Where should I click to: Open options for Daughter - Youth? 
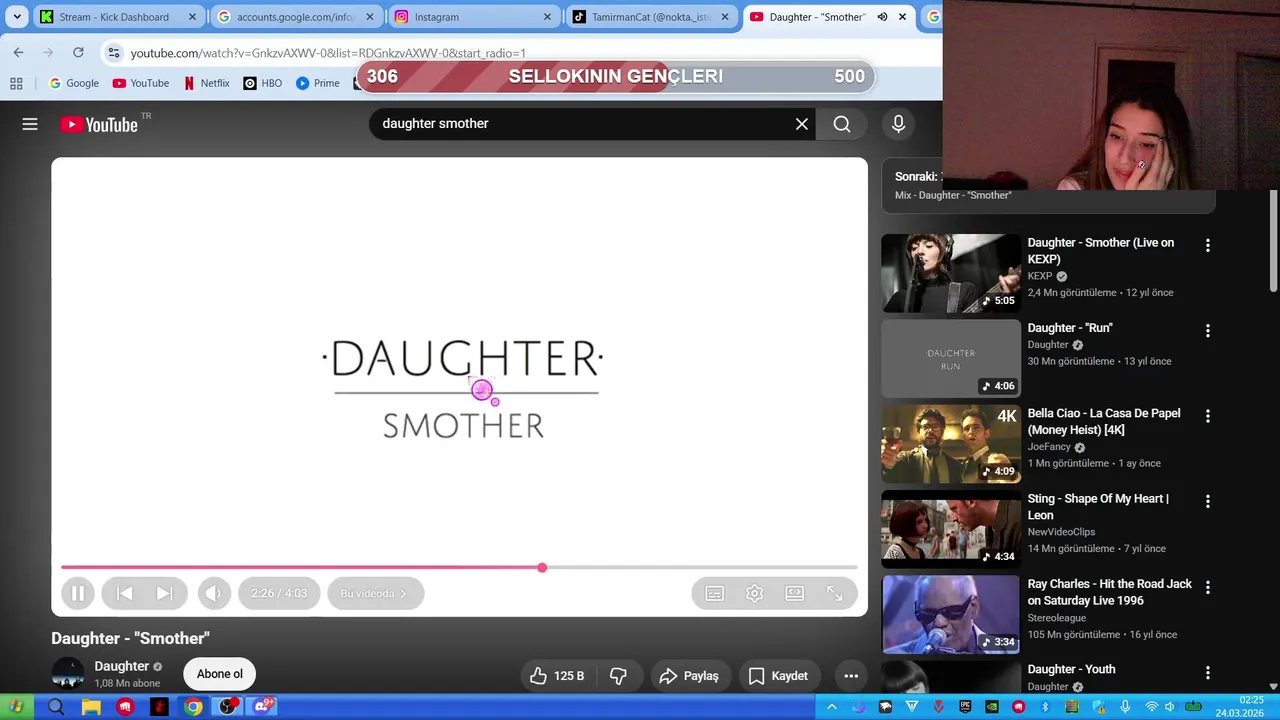1207,672
